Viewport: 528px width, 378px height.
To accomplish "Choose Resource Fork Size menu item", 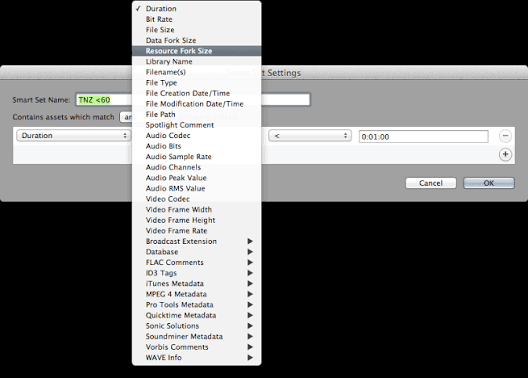I will [x=197, y=51].
